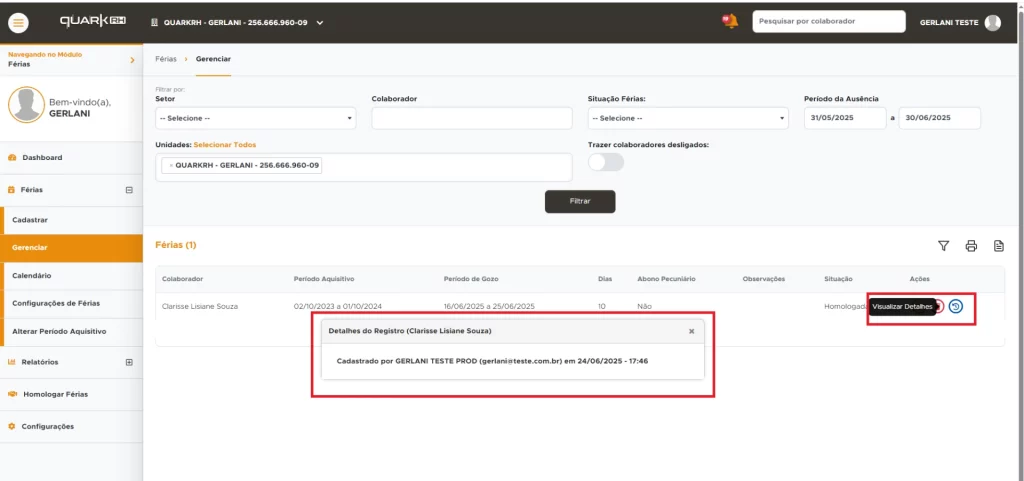Expand the QUARKRH - GERLANI company selector
This screenshot has width=1024, height=481.
point(320,22)
